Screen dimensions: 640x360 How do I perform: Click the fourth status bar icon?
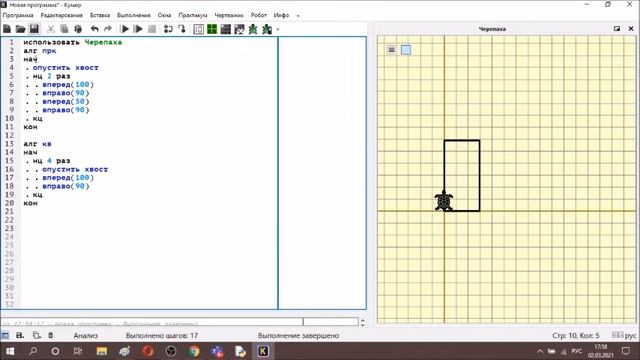51,336
